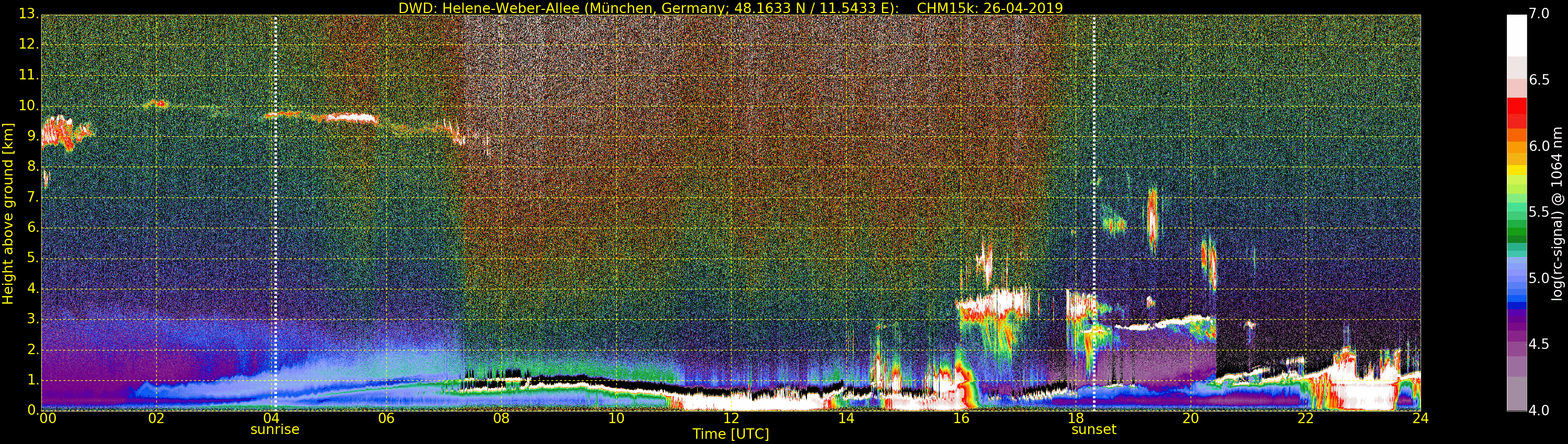Screen dimensions: 1568x444
Task: Click the 4.5 colorbar tick value
Action: pyautogui.click(x=1539, y=344)
